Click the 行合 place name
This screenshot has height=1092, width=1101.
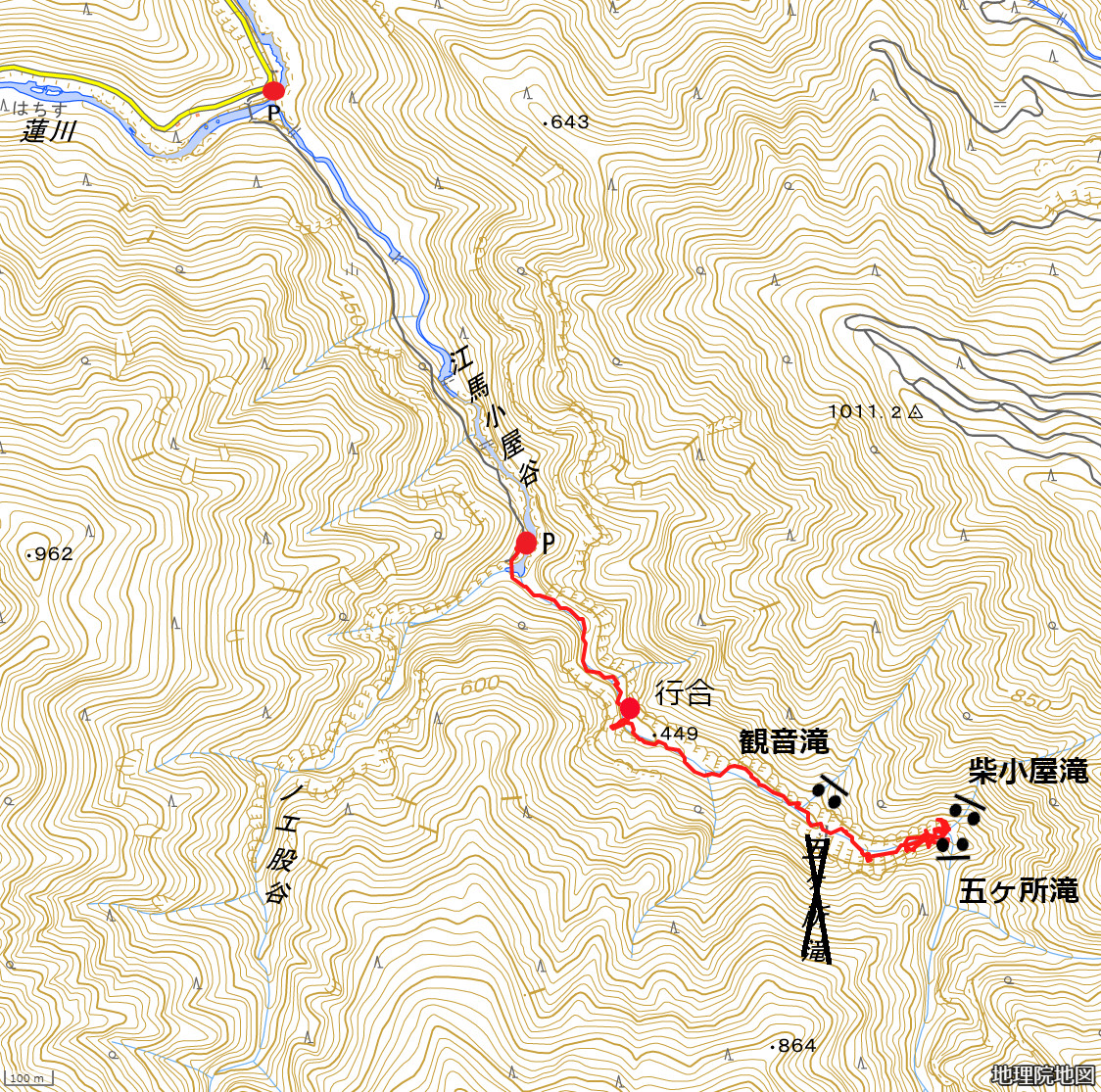(x=683, y=693)
